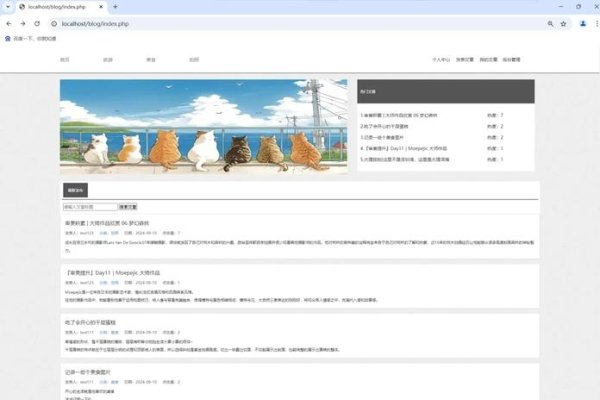Open the 'Day11 | Moepejic' entry in popular list
The height and width of the screenshot is (400, 600).
(407, 148)
